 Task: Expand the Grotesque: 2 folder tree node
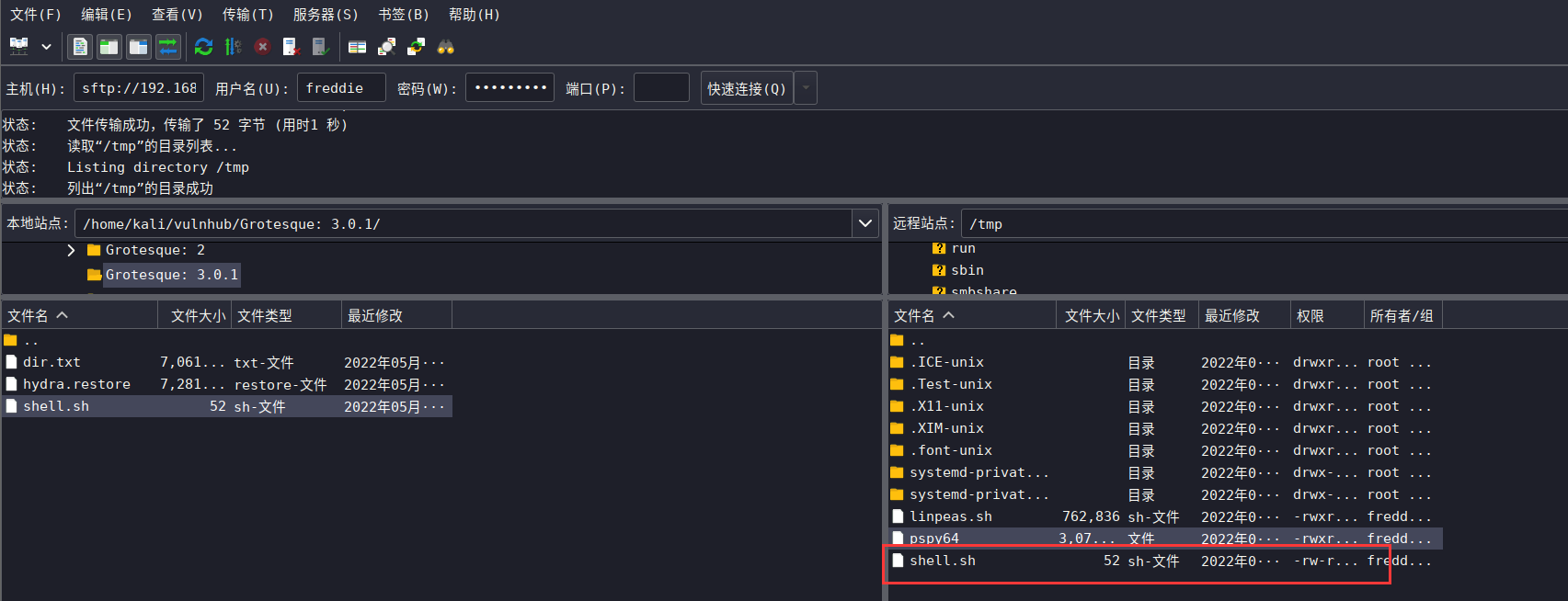(71, 250)
